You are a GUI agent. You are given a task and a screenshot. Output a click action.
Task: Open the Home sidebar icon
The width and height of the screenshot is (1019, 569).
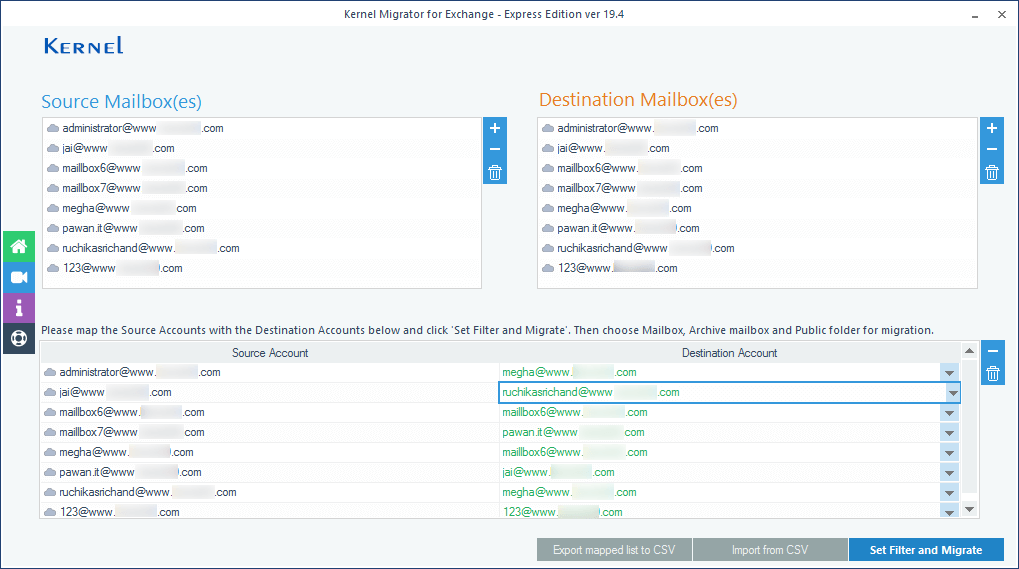click(x=19, y=247)
